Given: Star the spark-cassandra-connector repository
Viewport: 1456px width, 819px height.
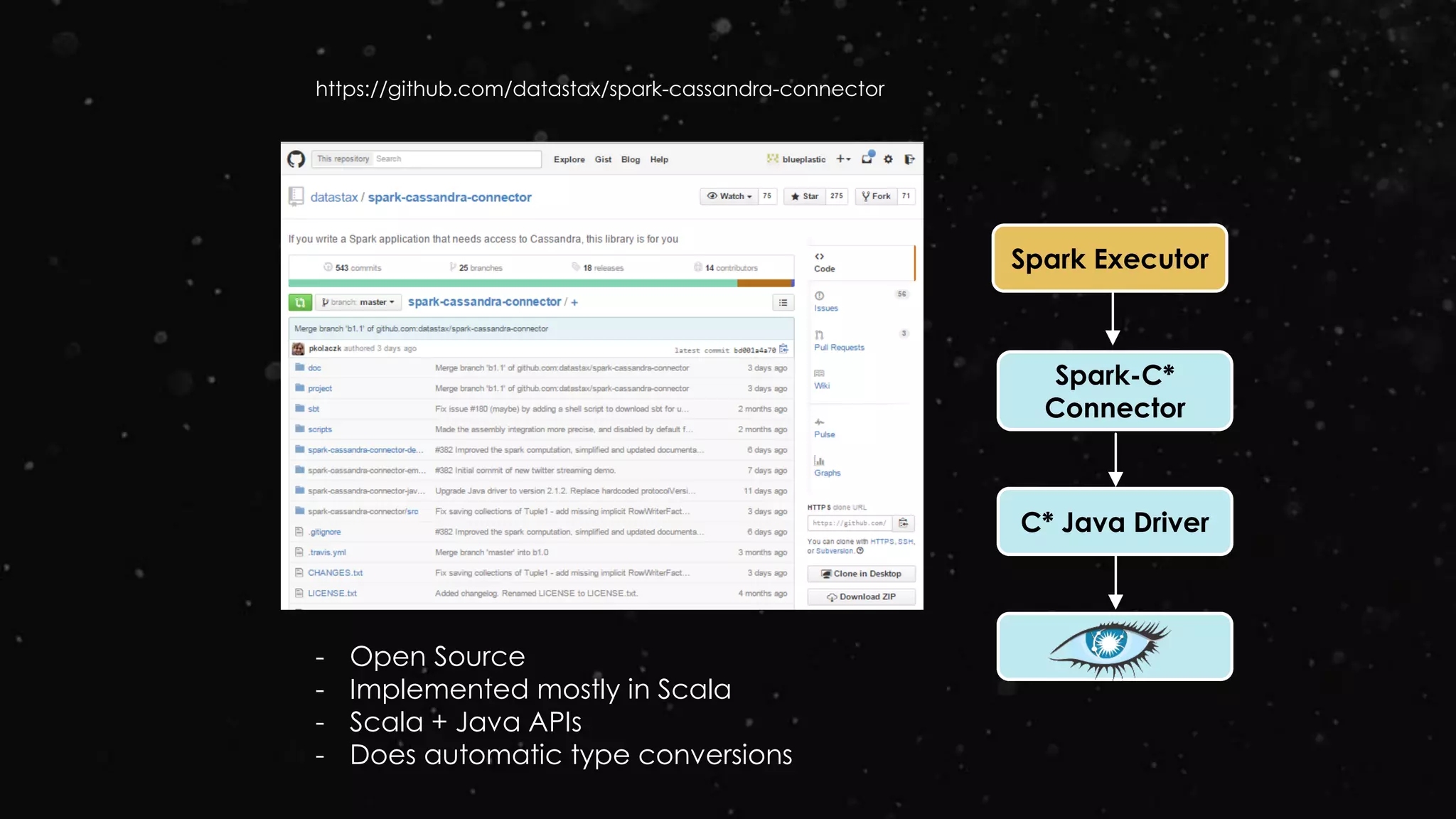Looking at the screenshot, I should [x=805, y=196].
